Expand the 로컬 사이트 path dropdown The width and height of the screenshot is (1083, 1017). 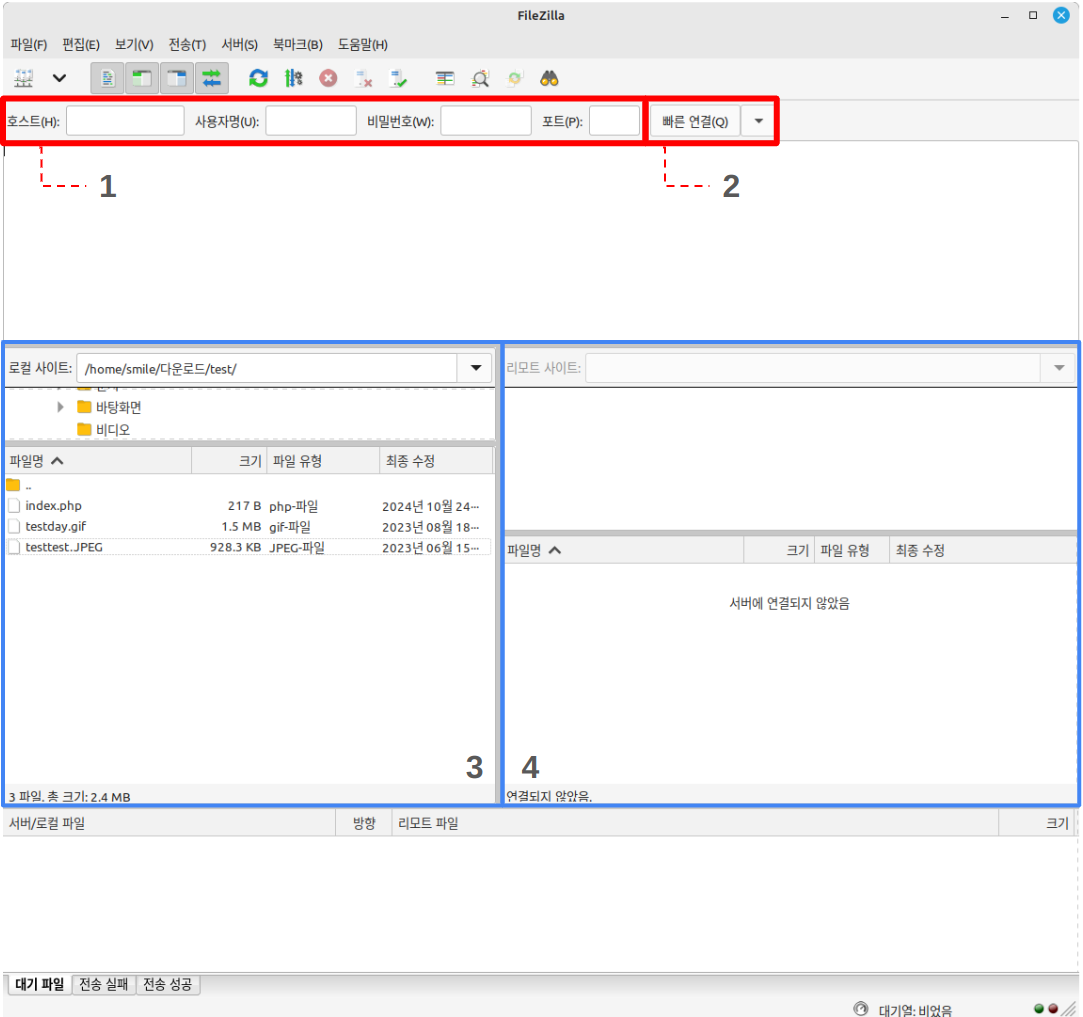475,368
